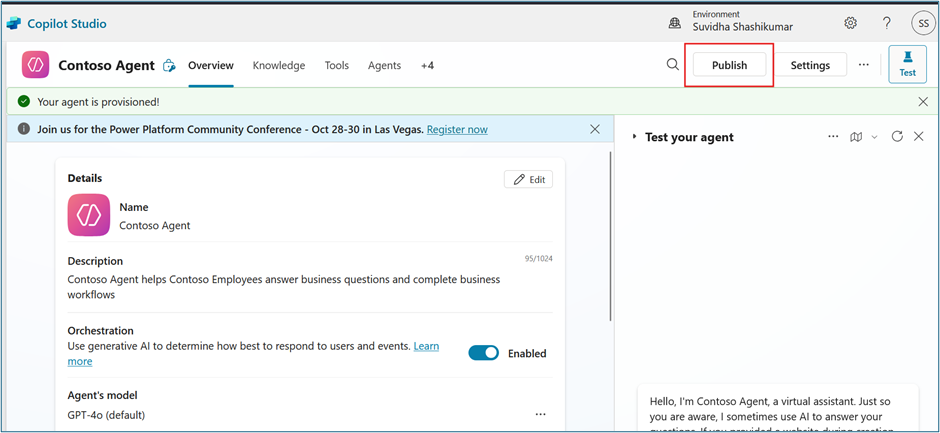Switch to the Knowledge tab
This screenshot has height=433, width=940.
pyautogui.click(x=279, y=65)
